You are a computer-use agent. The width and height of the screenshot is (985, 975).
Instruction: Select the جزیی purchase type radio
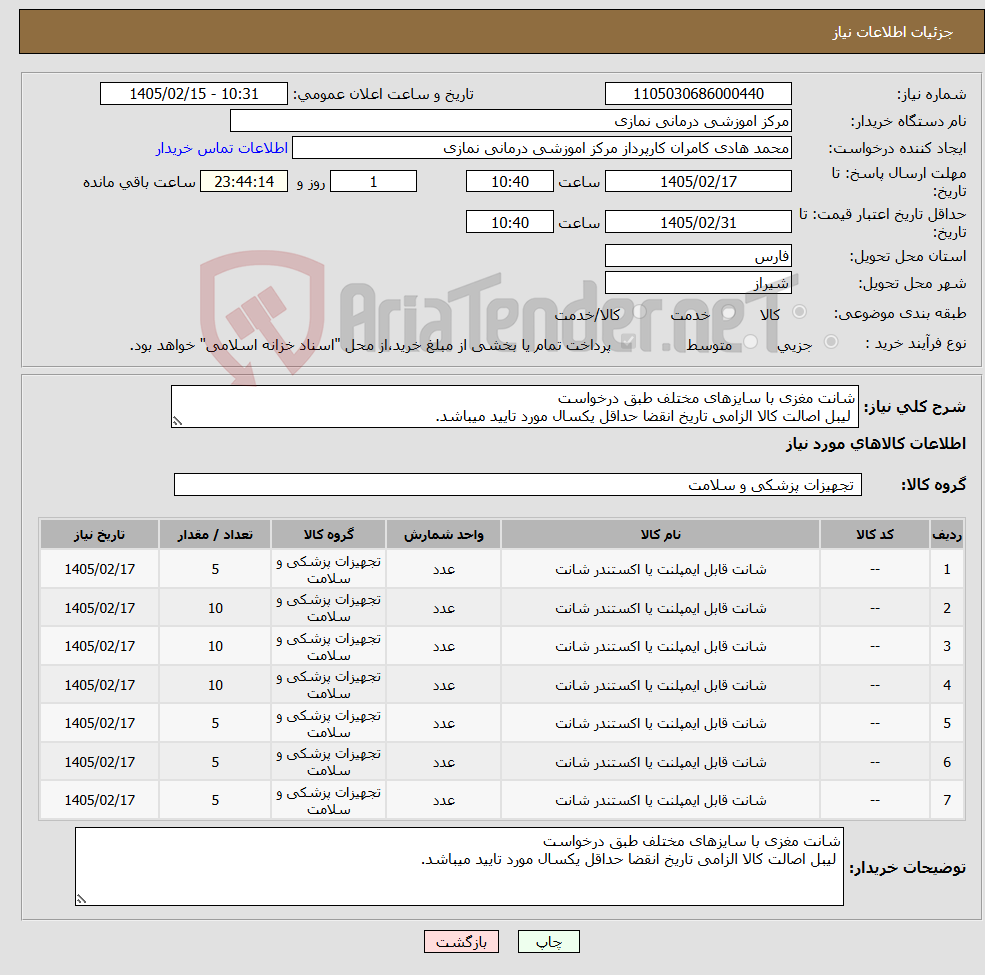click(830, 342)
